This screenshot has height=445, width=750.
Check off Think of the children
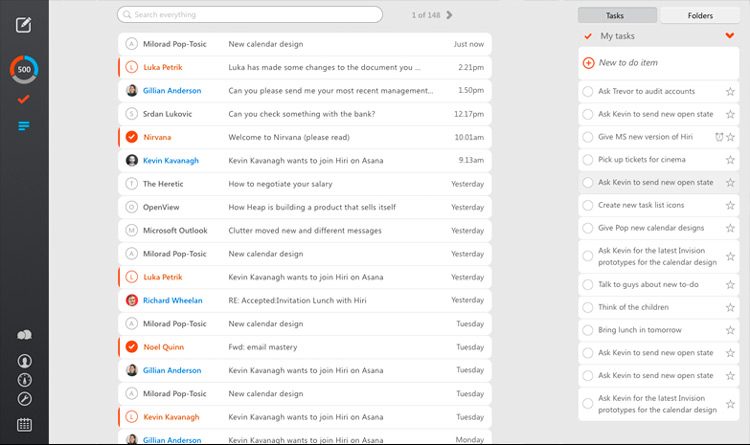pos(588,307)
